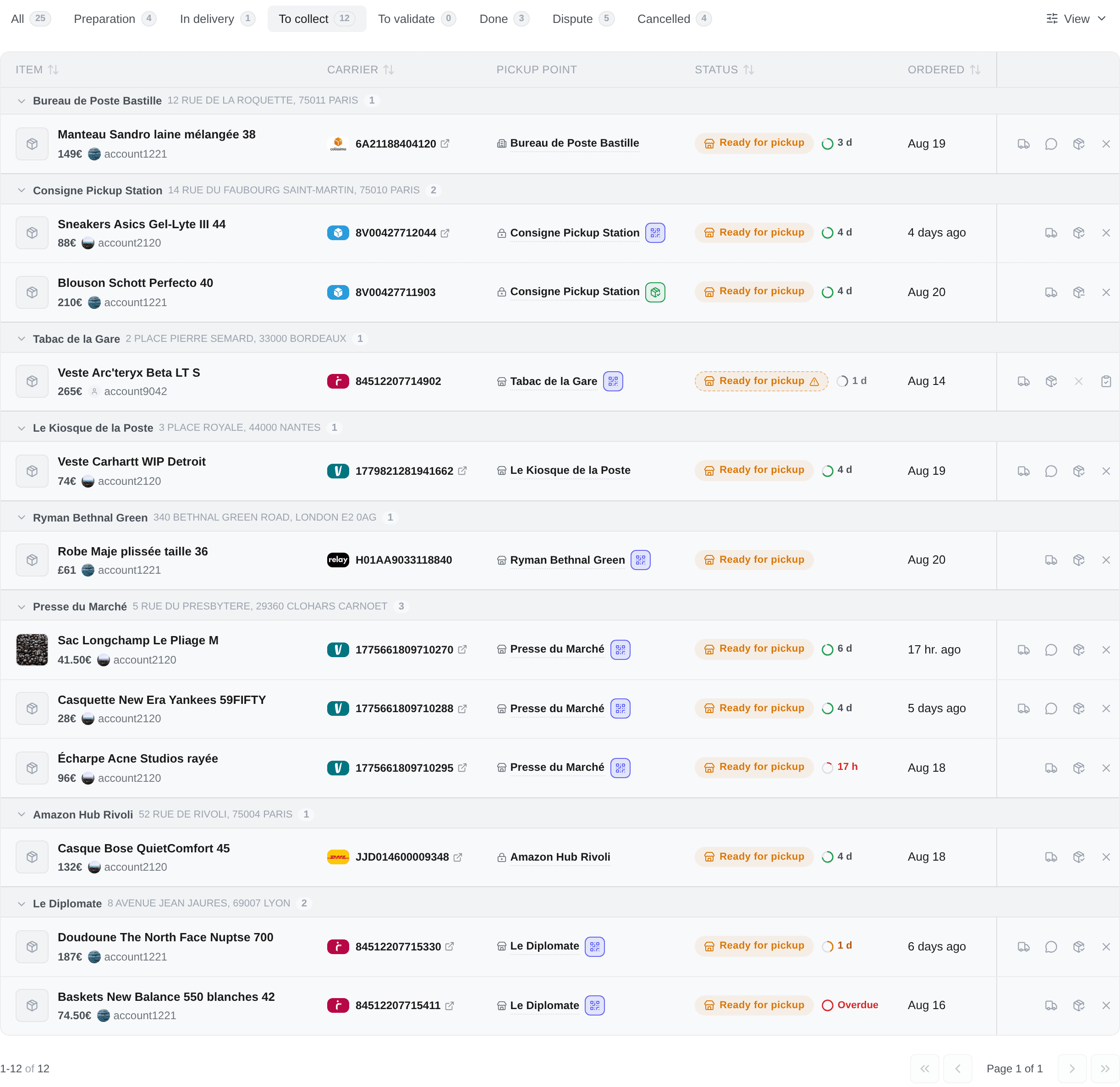The image size is (1120, 1087).
Task: Open chat bubble for Veste Carhartt WIP Detroit
Action: [1051, 471]
